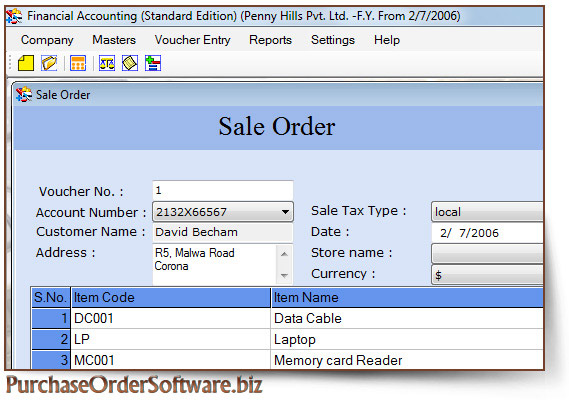Focus the Voucher No. input field
The image size is (569, 400).
coord(222,190)
